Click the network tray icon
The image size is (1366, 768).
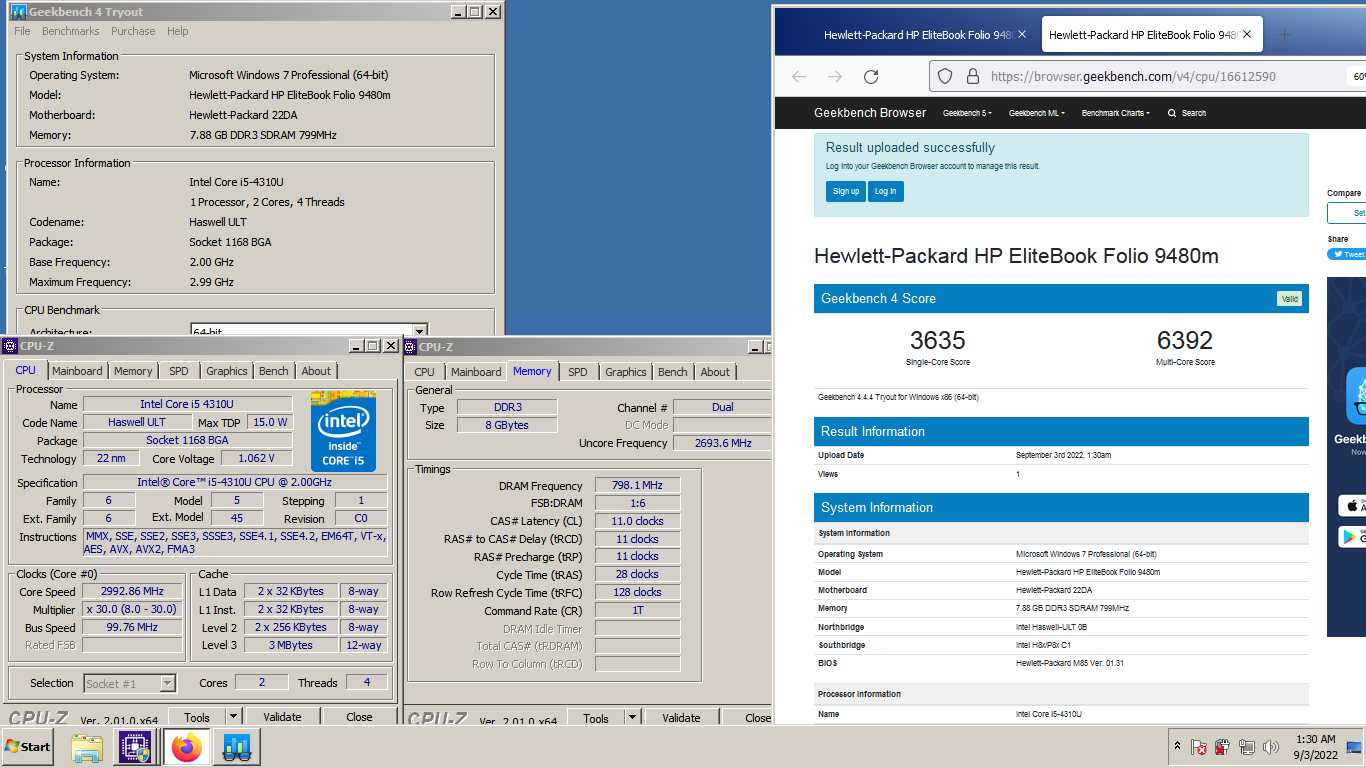(1246, 747)
